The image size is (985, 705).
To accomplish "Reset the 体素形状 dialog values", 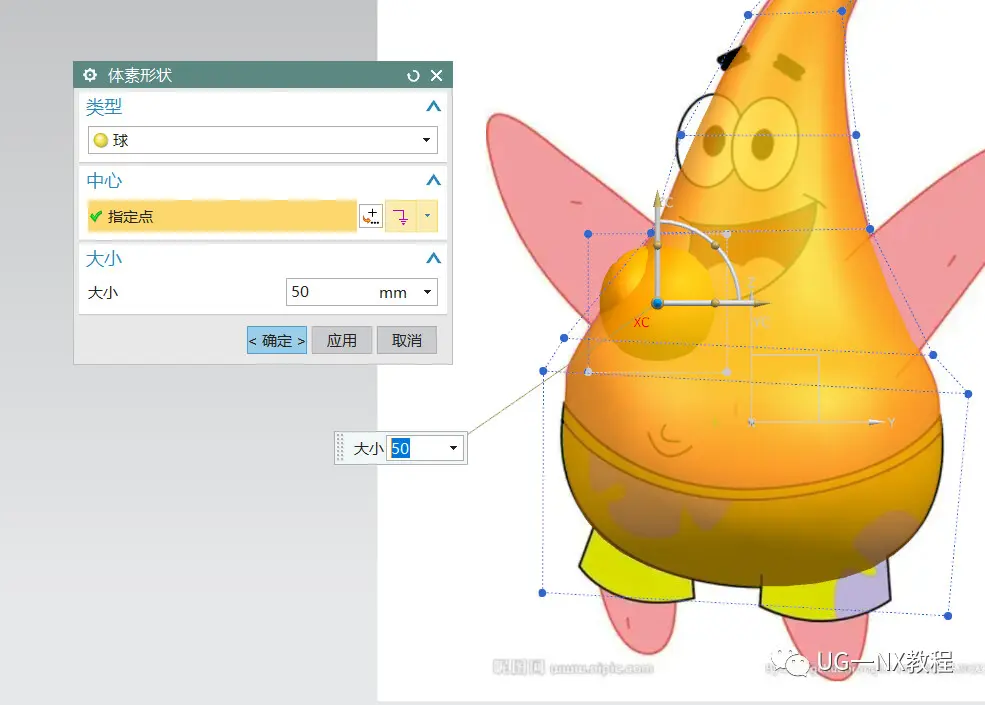I will (413, 76).
